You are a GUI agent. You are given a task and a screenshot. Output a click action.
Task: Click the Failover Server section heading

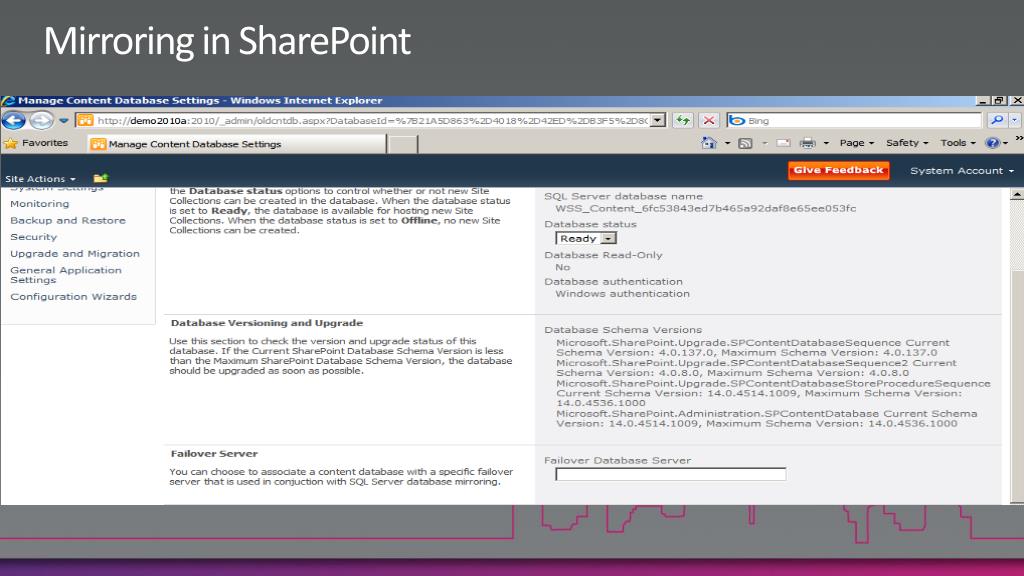(214, 453)
